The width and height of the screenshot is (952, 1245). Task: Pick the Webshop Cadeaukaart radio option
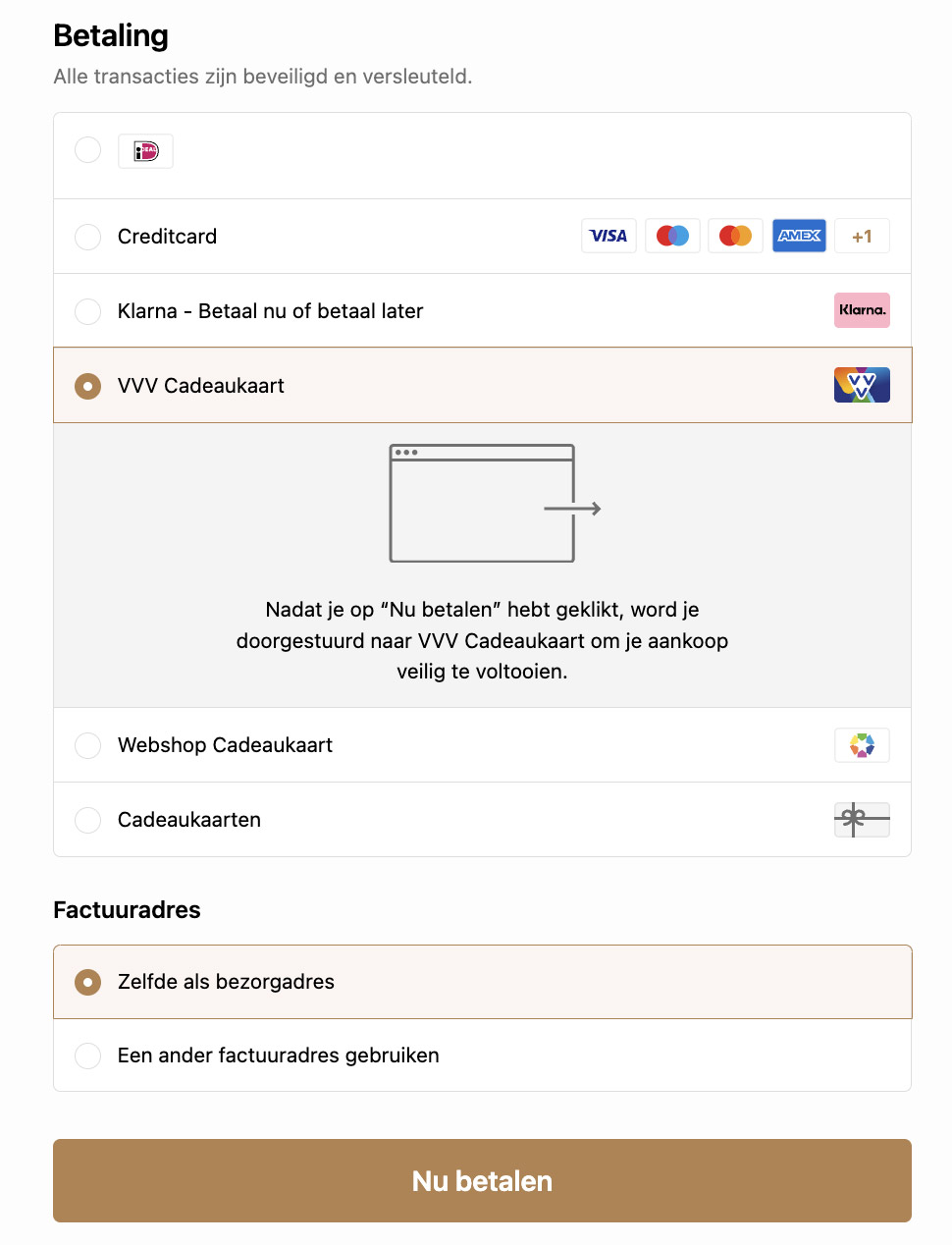(x=88, y=745)
